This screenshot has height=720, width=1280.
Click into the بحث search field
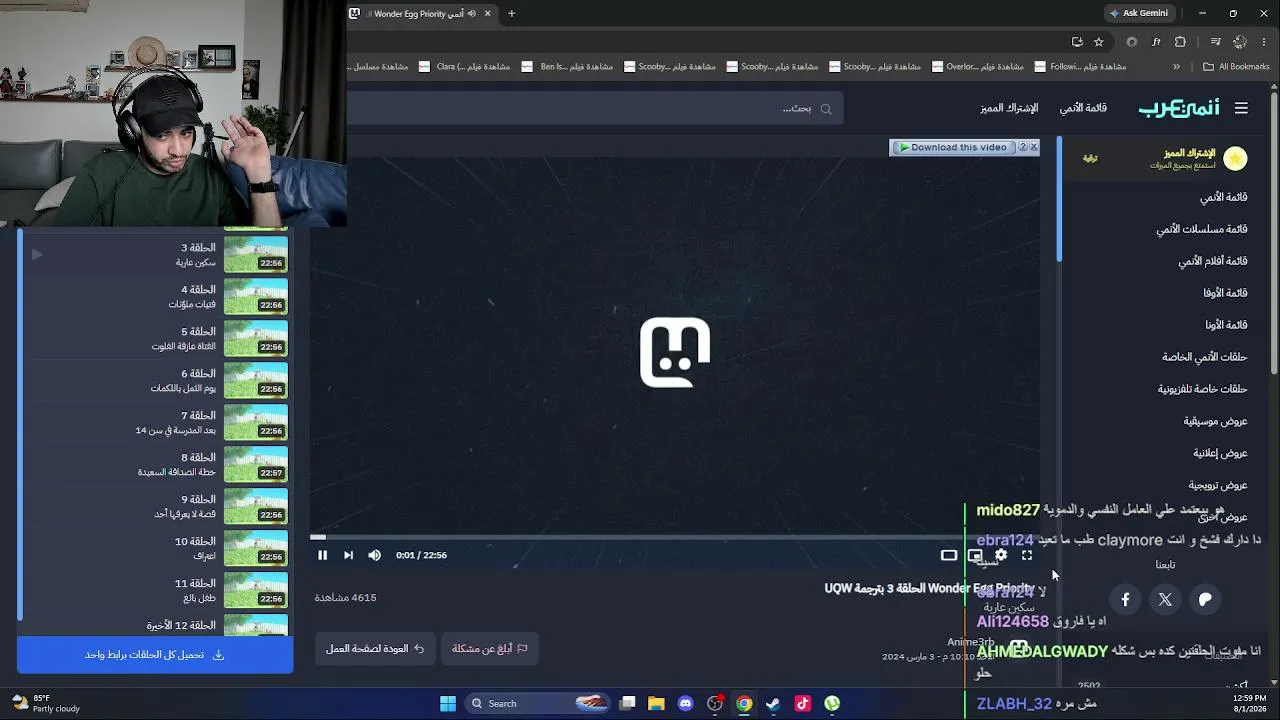tap(595, 108)
